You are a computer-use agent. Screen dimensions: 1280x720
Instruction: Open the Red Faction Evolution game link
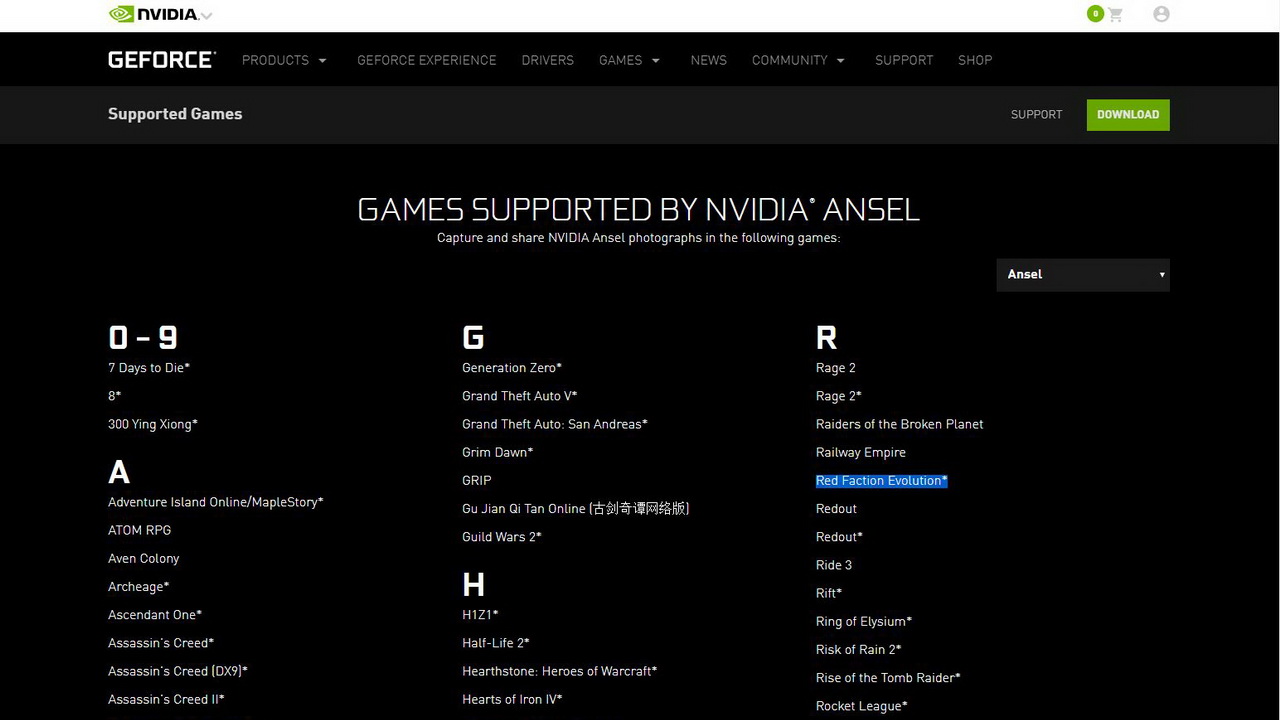881,481
